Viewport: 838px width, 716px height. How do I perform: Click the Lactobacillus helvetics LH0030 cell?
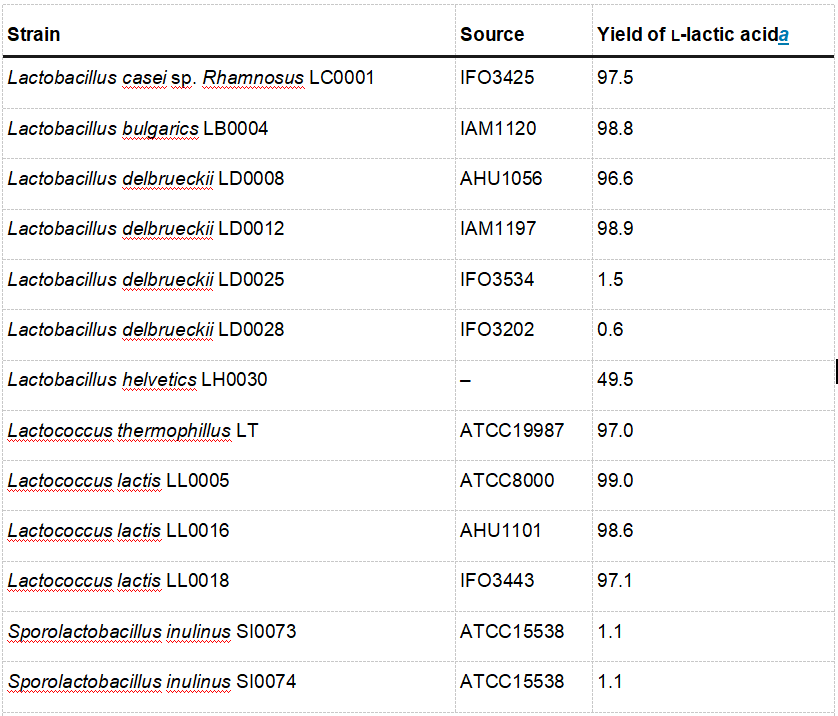point(138,380)
